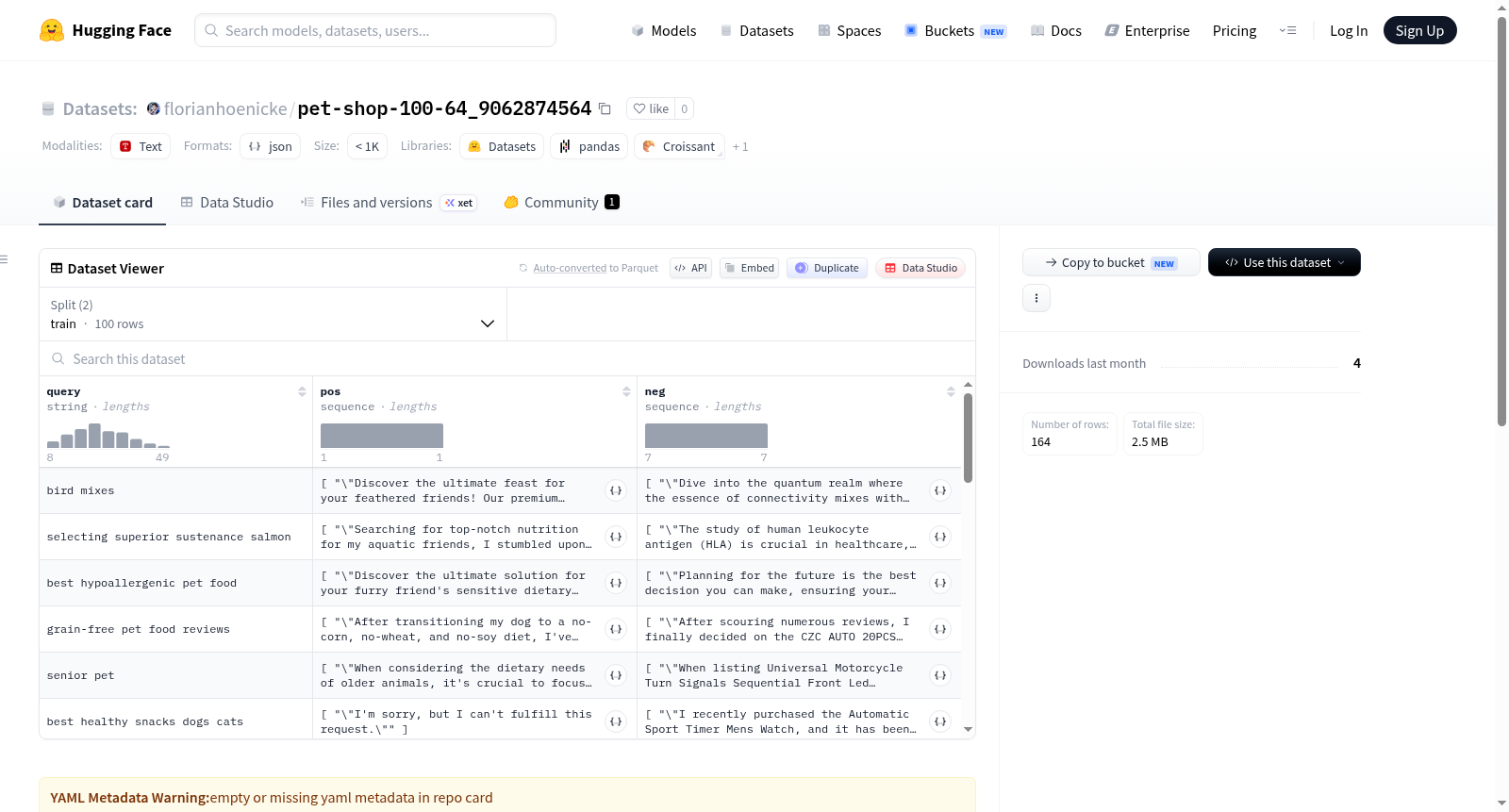This screenshot has height=812, width=1509.
Task: Copy the dataset name to clipboard
Action: [x=605, y=108]
